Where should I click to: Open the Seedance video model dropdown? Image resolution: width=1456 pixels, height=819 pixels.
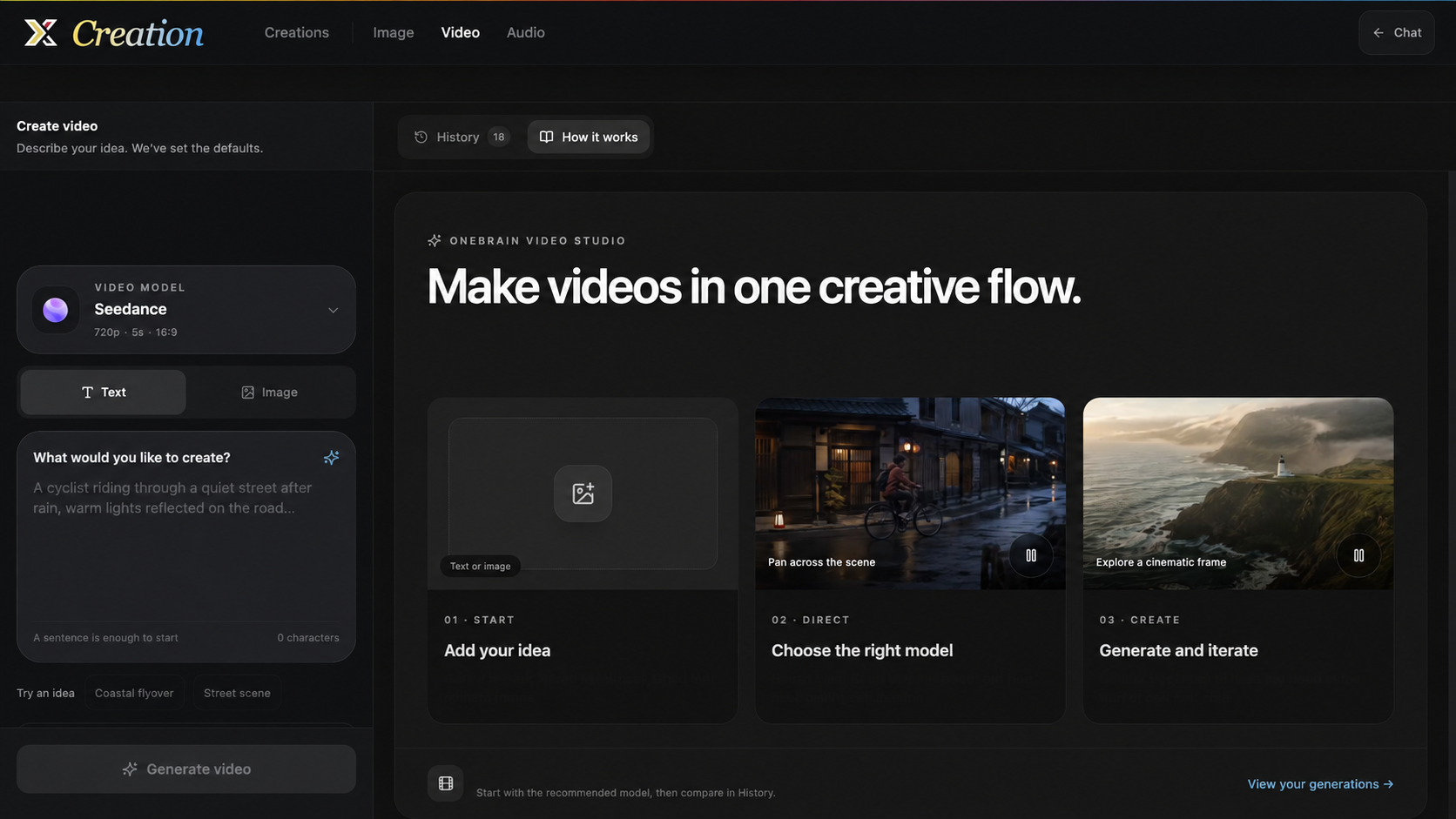coord(186,310)
